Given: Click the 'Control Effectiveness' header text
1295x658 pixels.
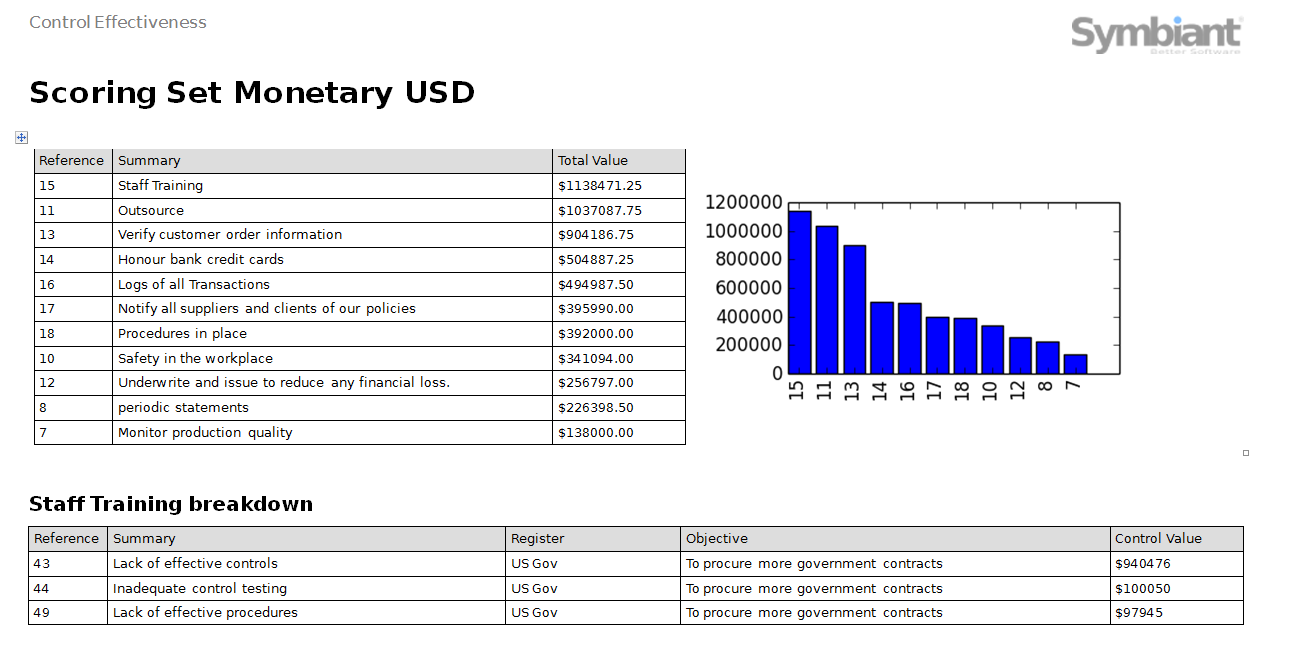Looking at the screenshot, I should click(x=118, y=22).
